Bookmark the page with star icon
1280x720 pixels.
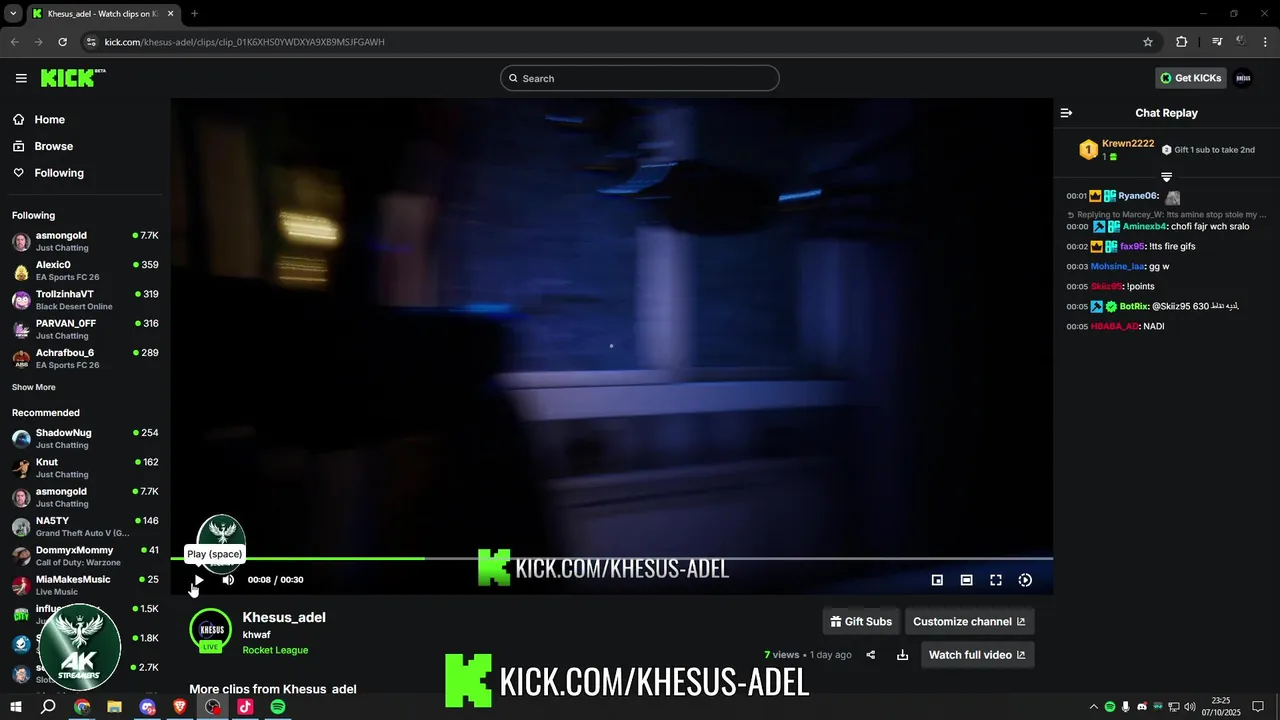coord(1148,42)
